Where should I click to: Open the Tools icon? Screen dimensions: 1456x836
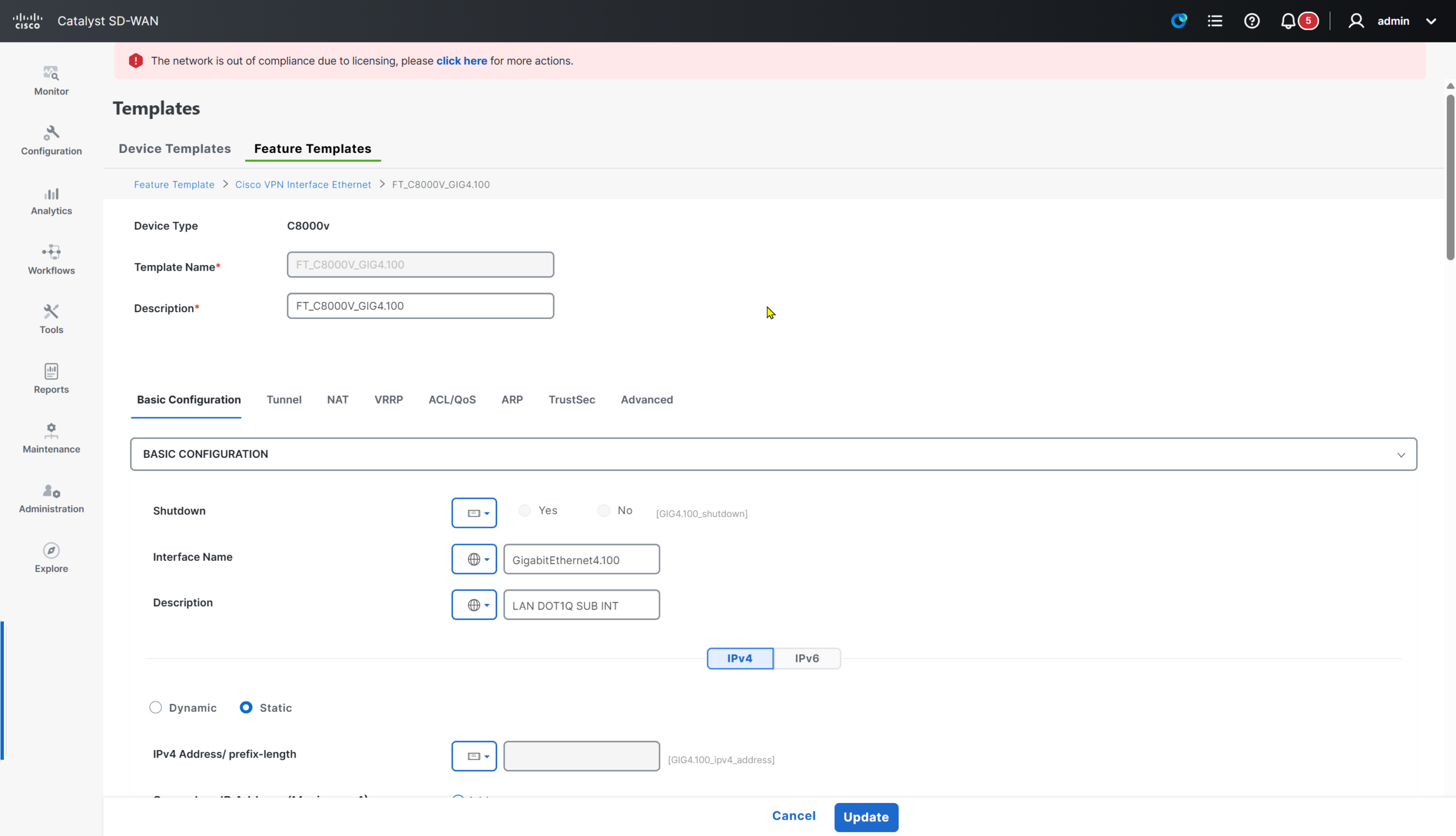tap(51, 312)
